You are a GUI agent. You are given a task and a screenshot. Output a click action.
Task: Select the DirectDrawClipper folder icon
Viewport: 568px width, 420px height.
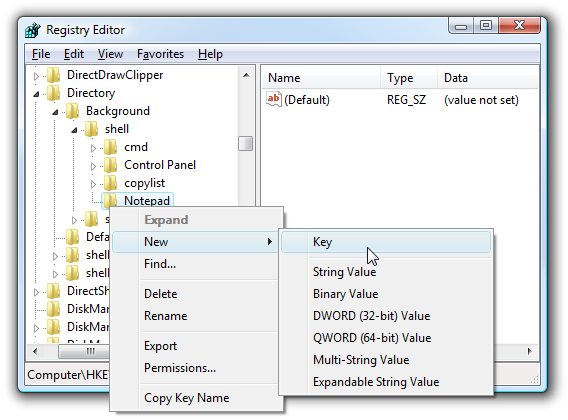pos(54,75)
